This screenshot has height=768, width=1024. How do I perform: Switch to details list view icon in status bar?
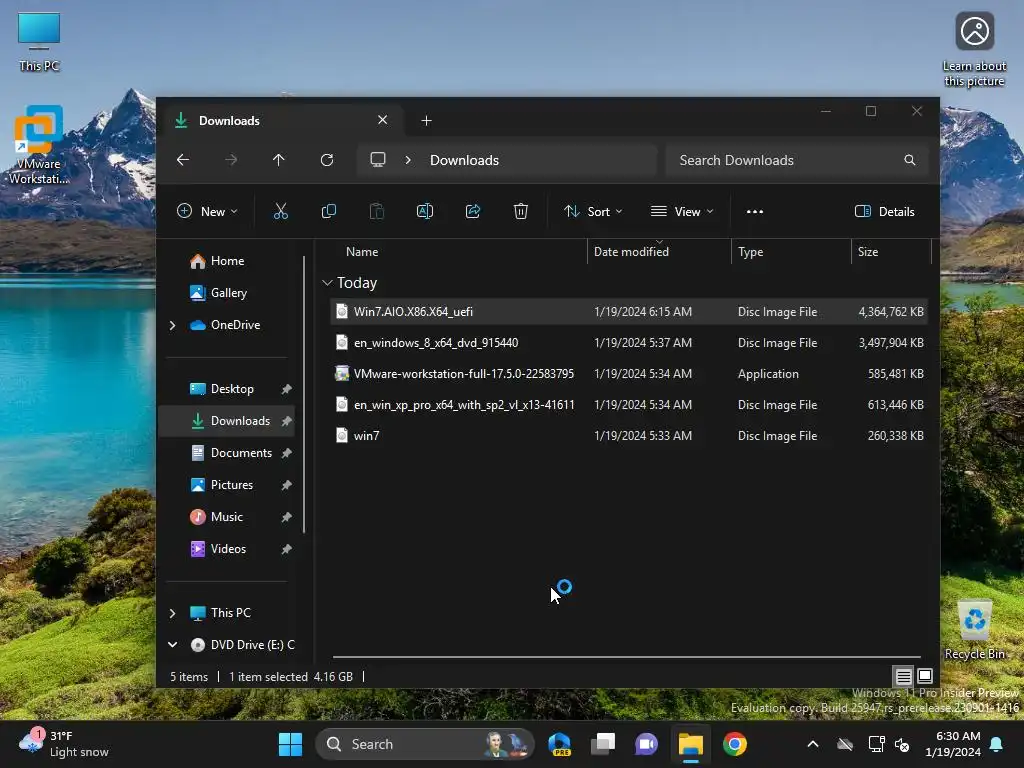[x=903, y=677]
